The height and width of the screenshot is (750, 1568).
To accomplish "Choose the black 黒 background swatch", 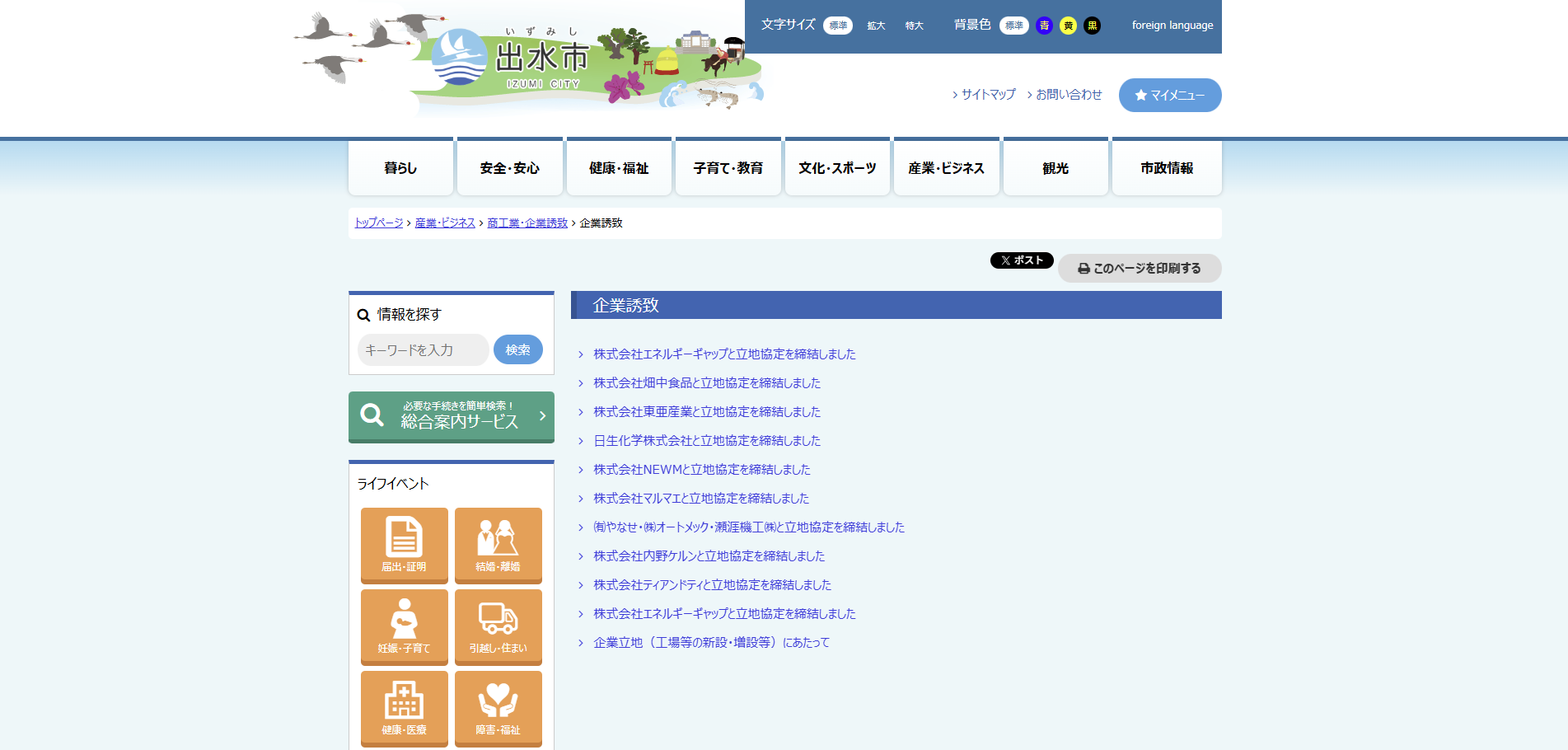I will click(1092, 26).
